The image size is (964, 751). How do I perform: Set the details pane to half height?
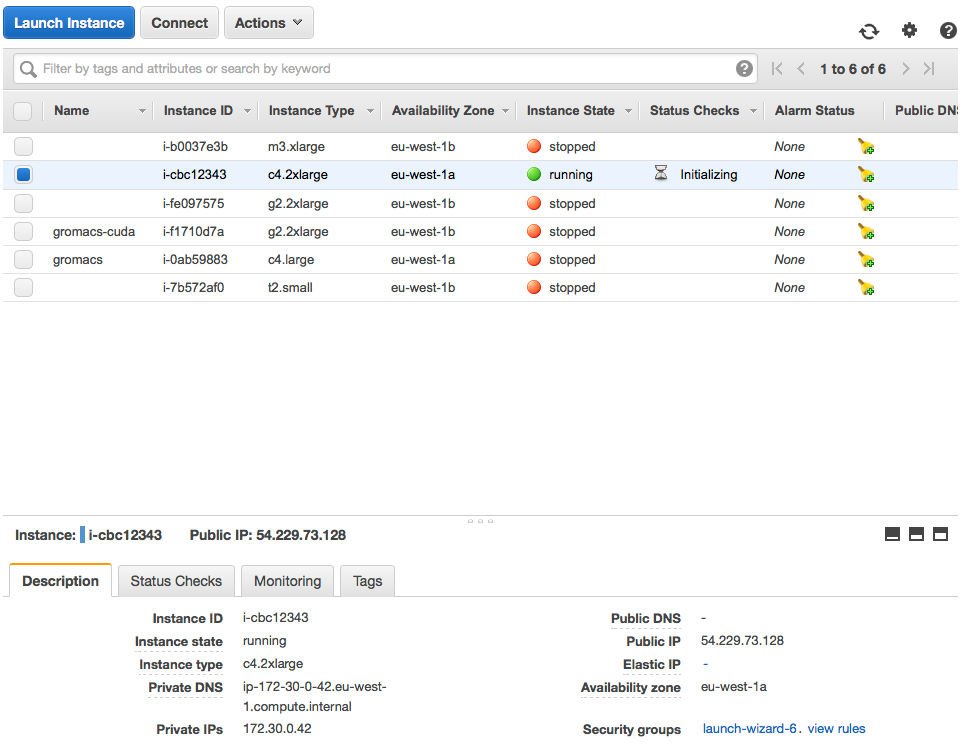[x=916, y=534]
